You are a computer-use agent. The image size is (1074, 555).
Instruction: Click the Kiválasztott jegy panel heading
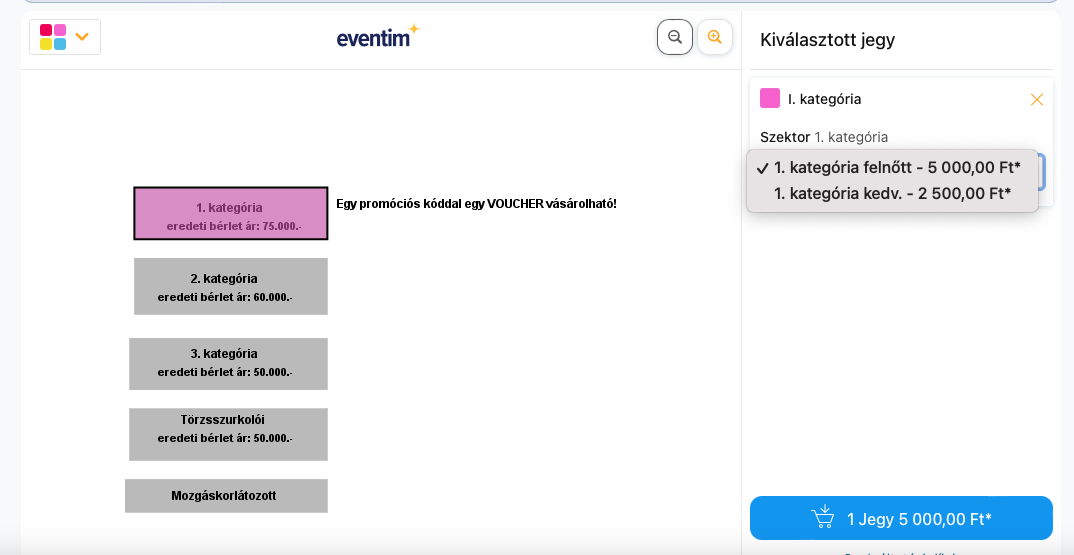tap(827, 40)
